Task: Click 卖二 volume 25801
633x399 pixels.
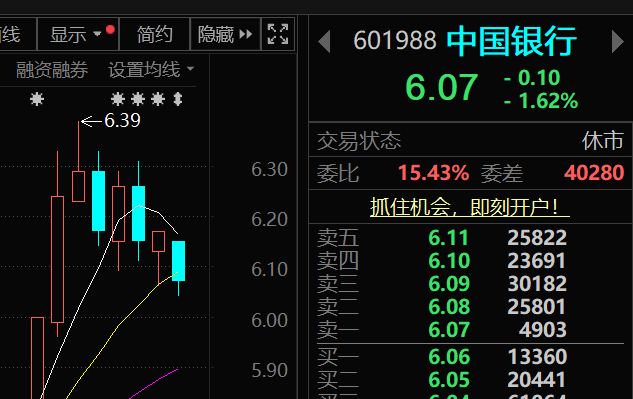Action: [537, 307]
